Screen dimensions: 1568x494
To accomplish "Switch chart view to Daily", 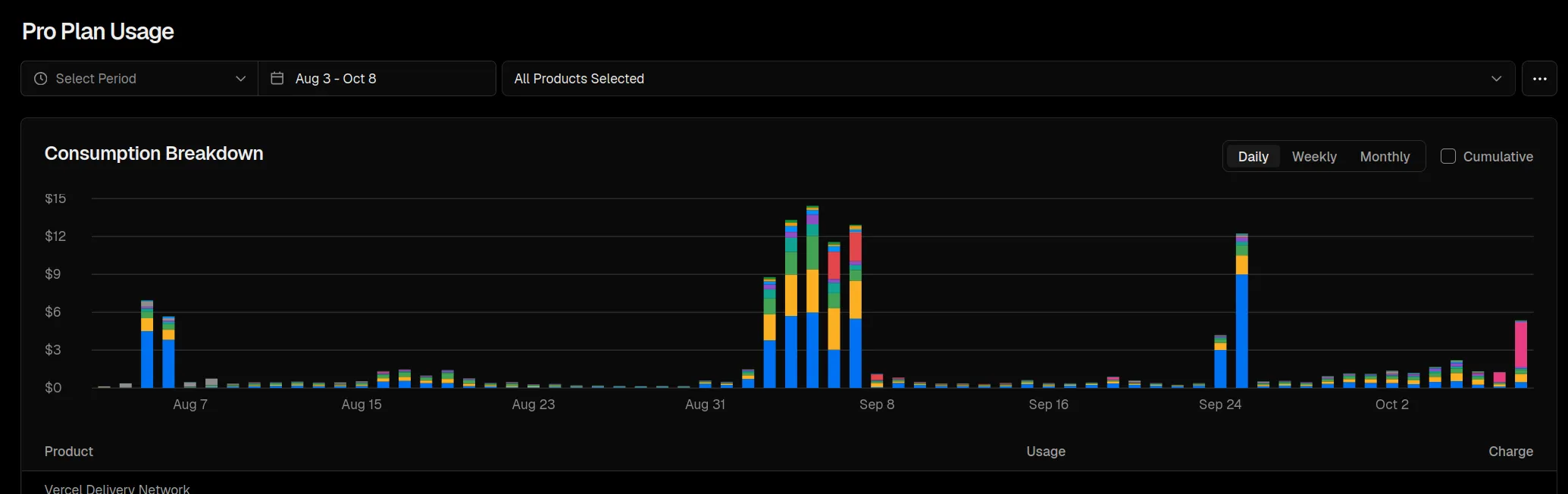I will [x=1253, y=157].
